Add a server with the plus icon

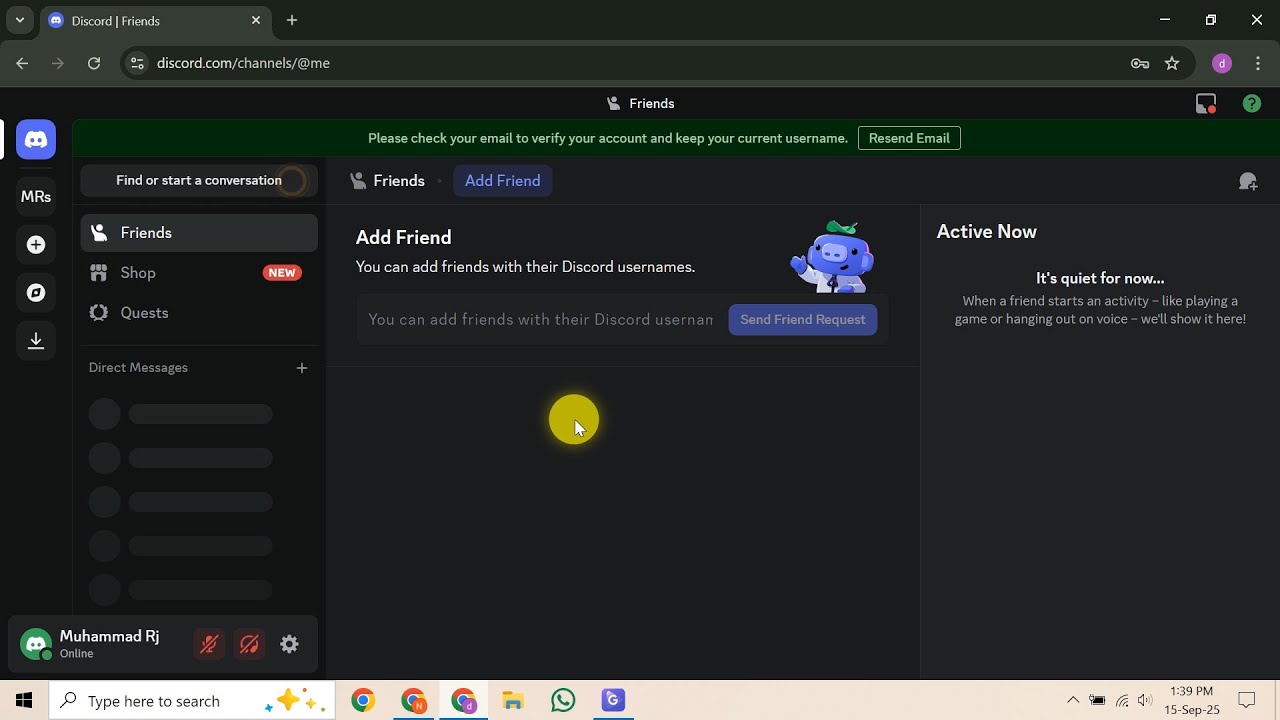pos(36,245)
